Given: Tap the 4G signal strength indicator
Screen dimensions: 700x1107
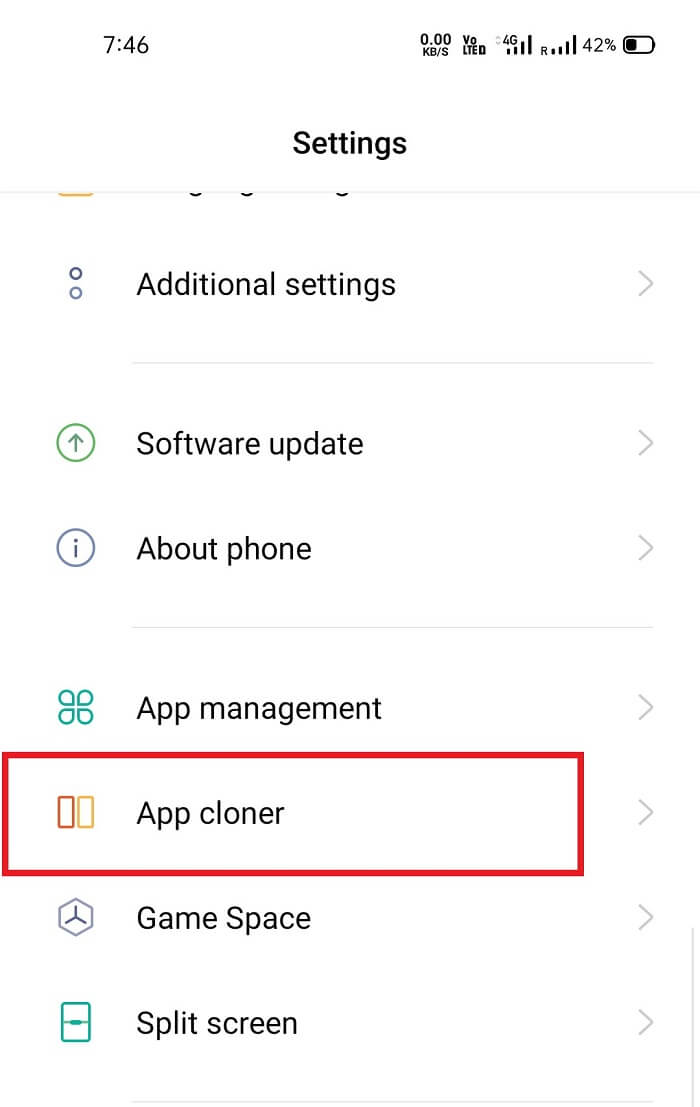Looking at the screenshot, I should click(515, 44).
